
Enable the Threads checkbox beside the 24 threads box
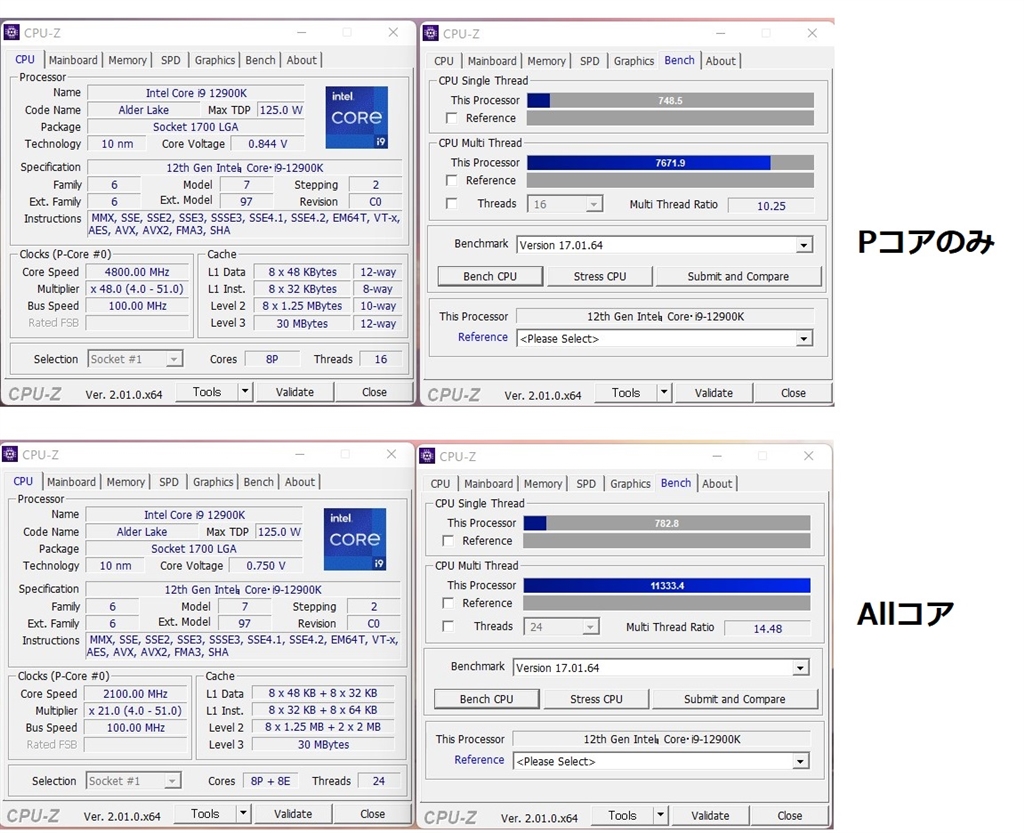click(x=448, y=627)
